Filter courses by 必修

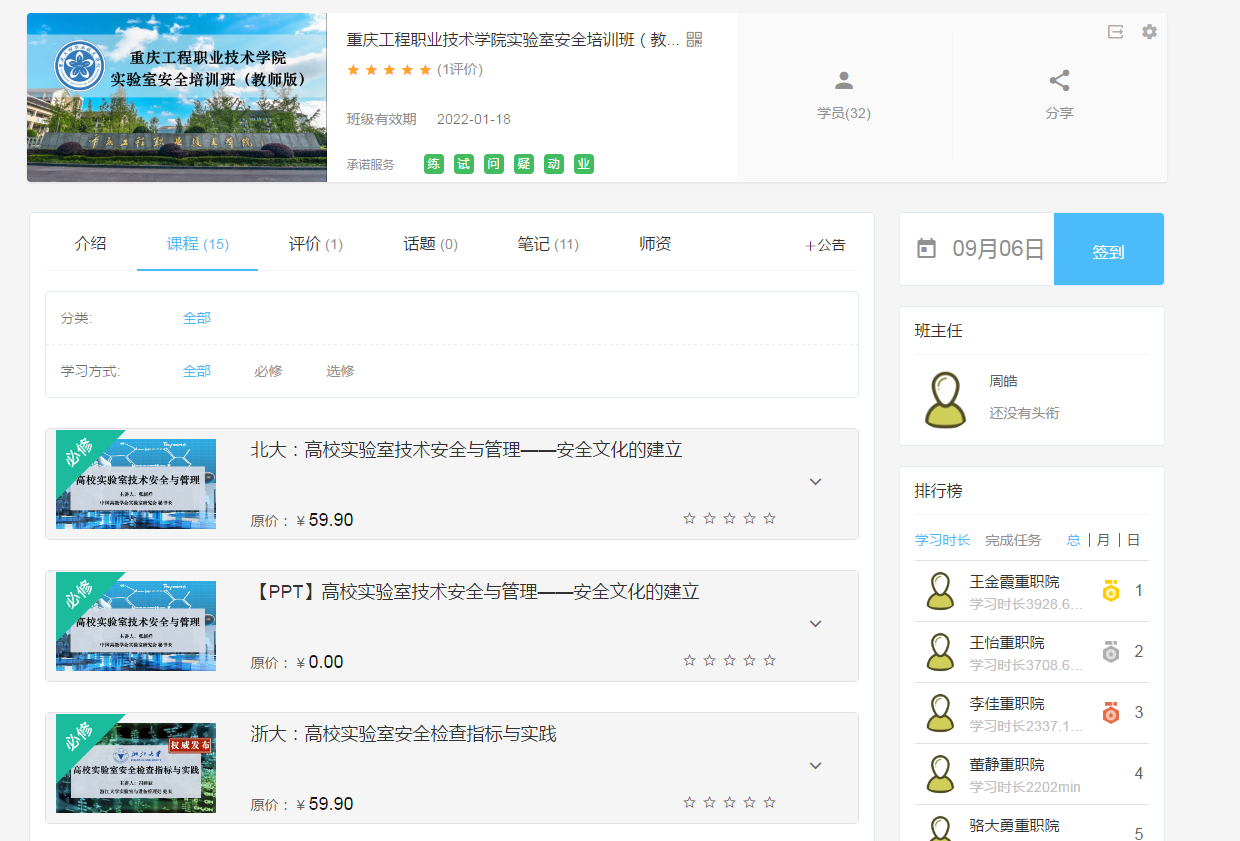point(268,371)
